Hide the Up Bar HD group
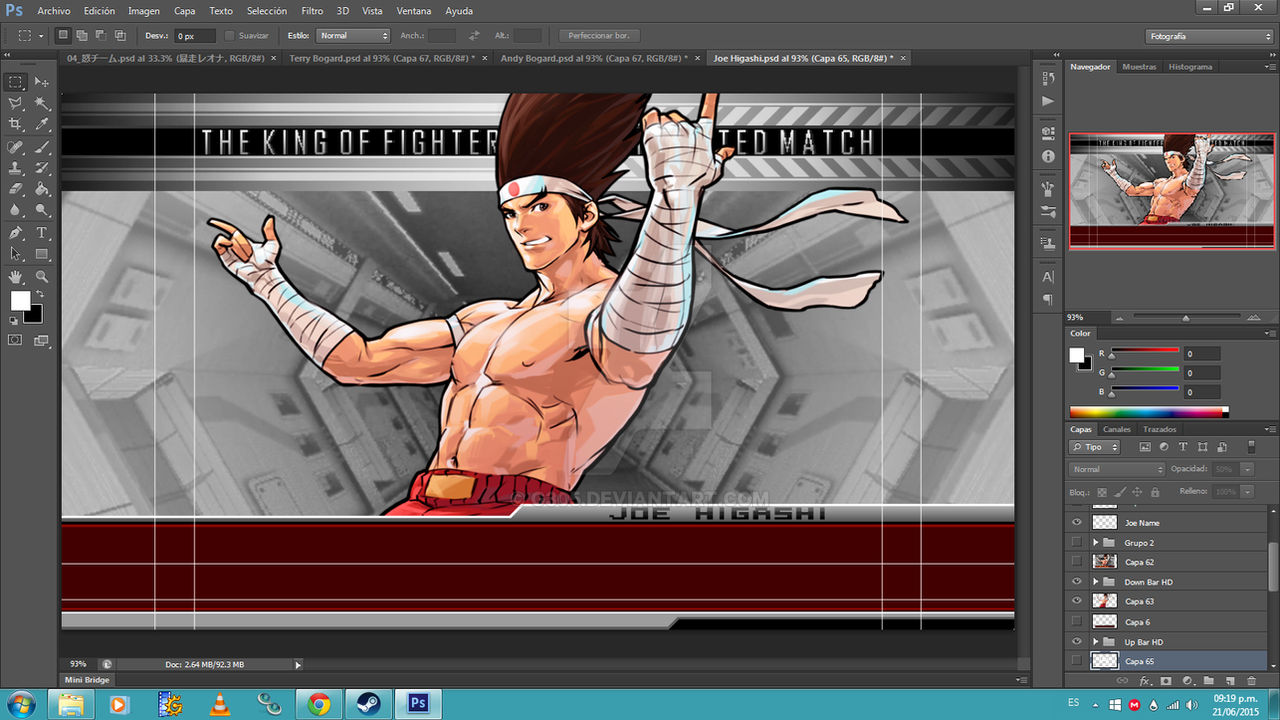 (x=1077, y=641)
